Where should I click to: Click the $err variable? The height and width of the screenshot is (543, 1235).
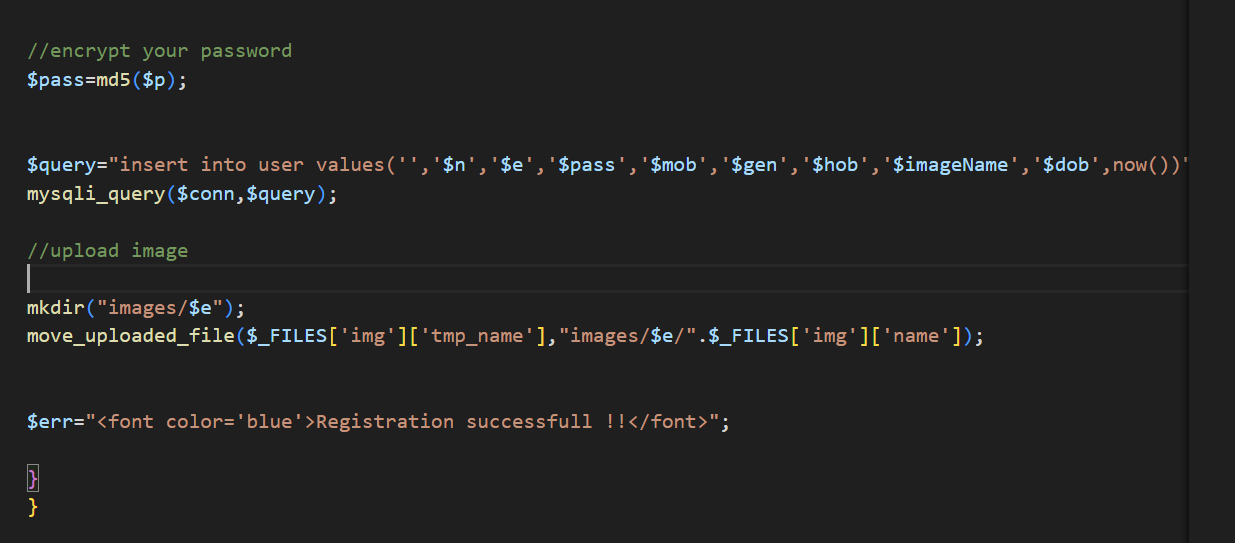click(x=50, y=422)
